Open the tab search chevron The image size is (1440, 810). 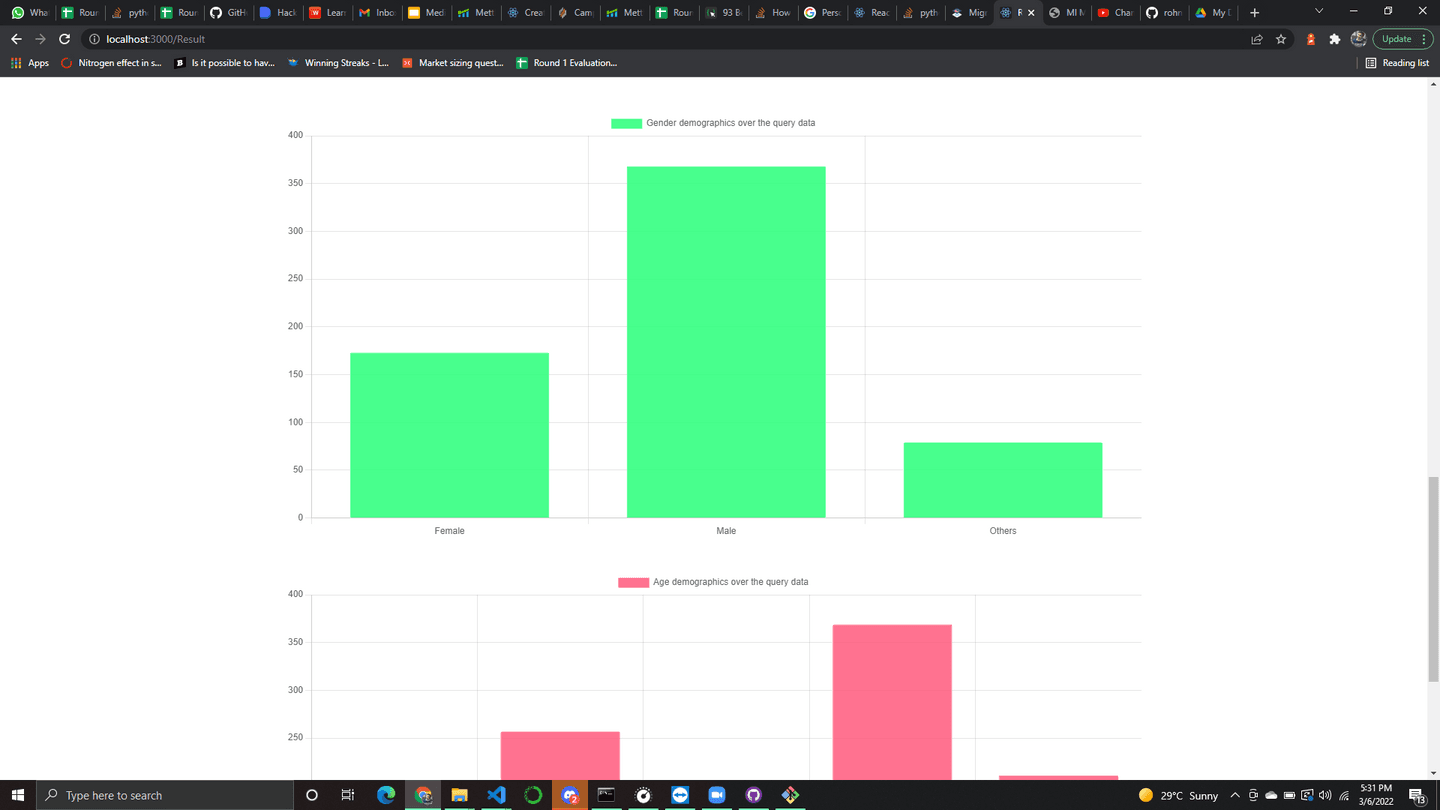[x=1319, y=11]
